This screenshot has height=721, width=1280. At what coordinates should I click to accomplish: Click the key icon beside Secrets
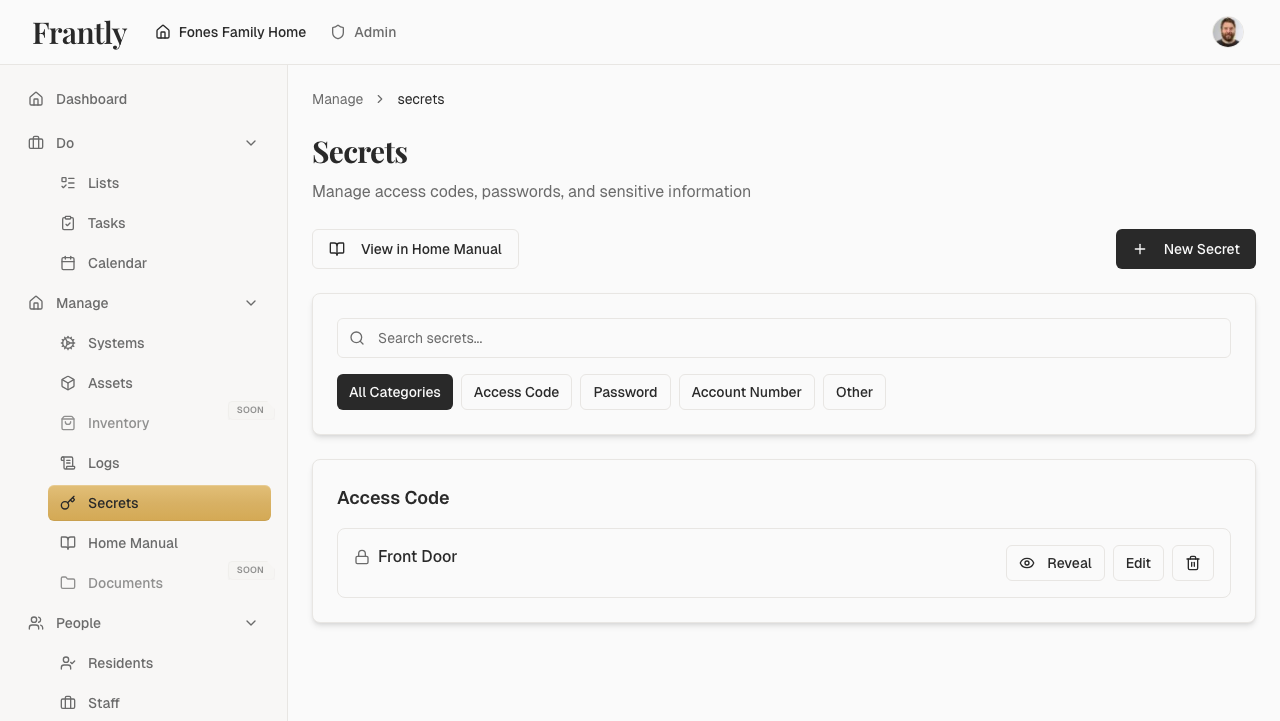(x=69, y=503)
